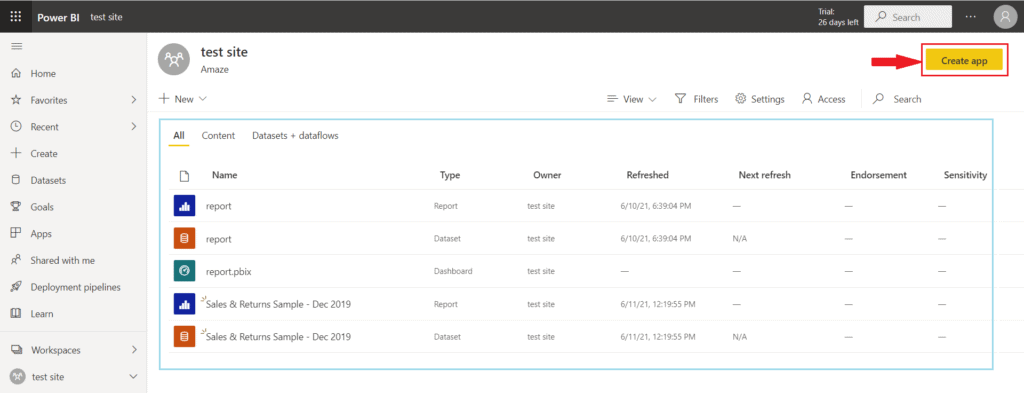
Task: Open Learn in the sidebar
Action: pyautogui.click(x=42, y=314)
